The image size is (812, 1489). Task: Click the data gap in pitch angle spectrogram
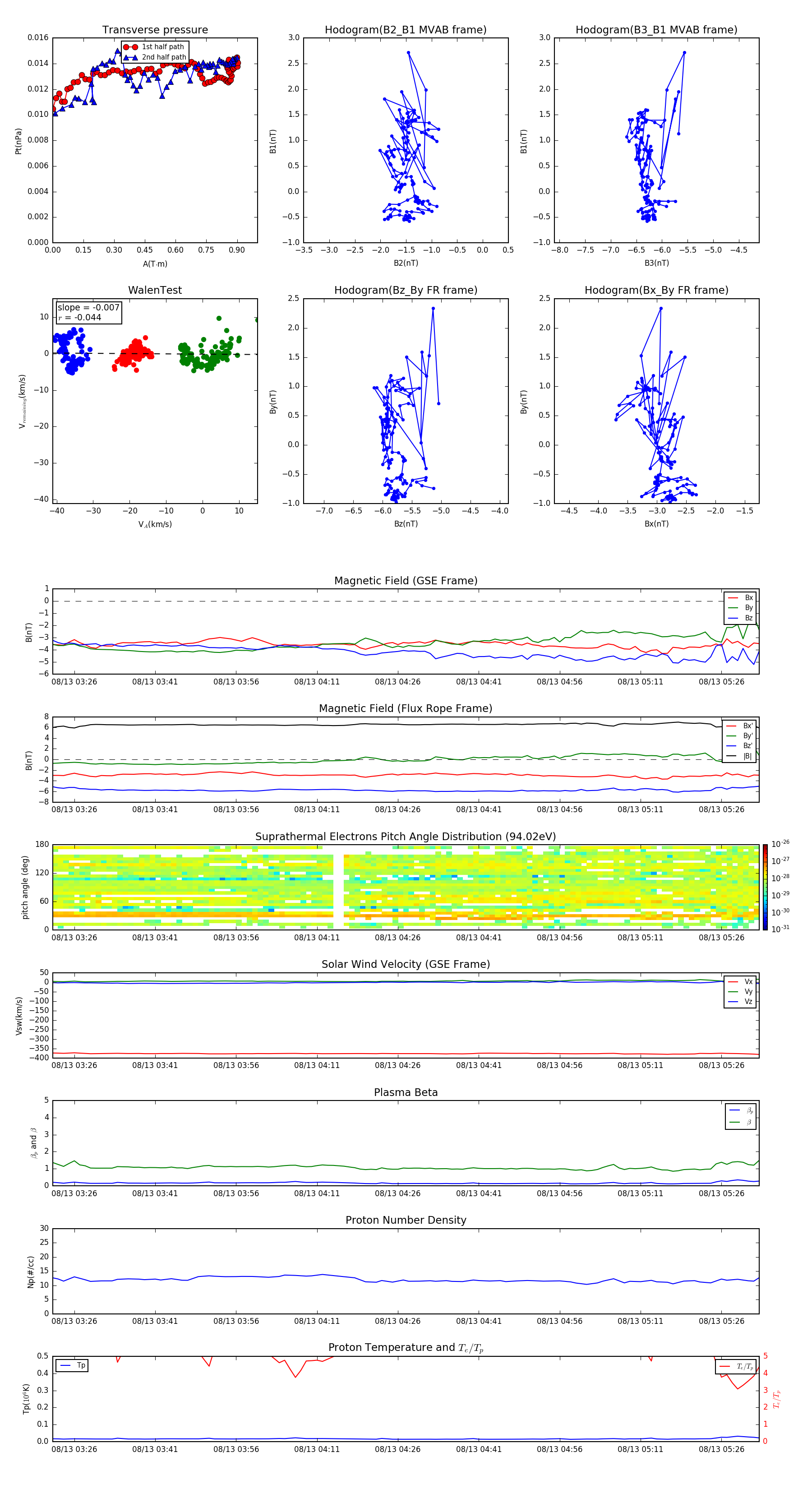tap(339, 887)
